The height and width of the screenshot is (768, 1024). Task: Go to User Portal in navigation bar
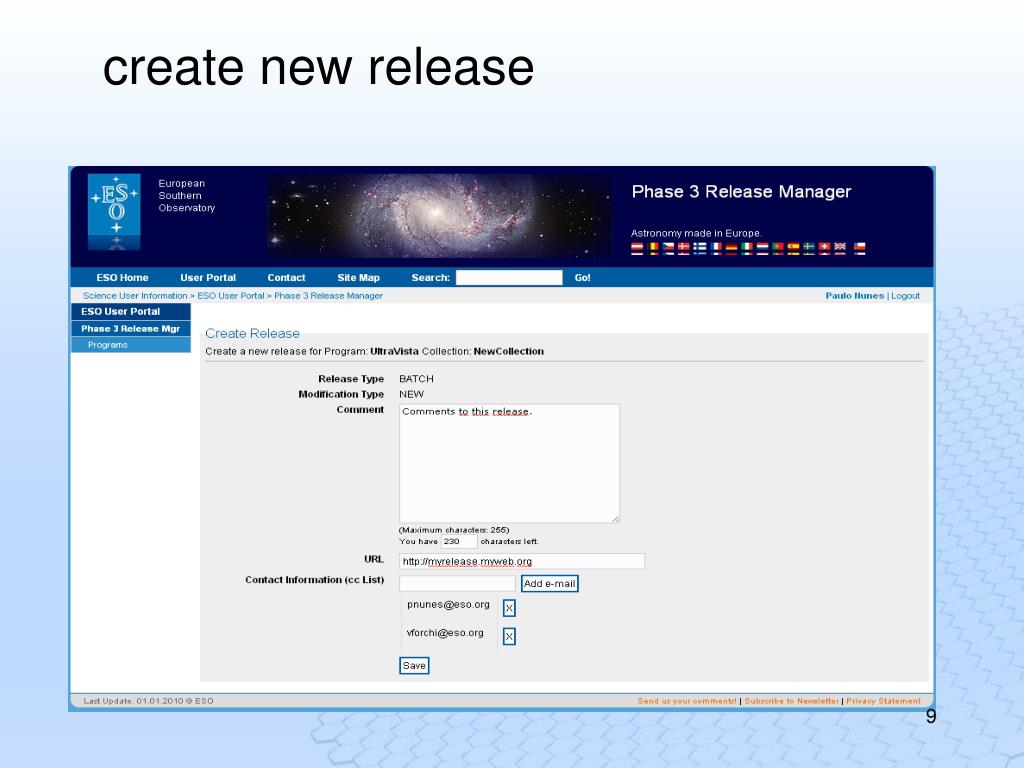pyautogui.click(x=208, y=278)
